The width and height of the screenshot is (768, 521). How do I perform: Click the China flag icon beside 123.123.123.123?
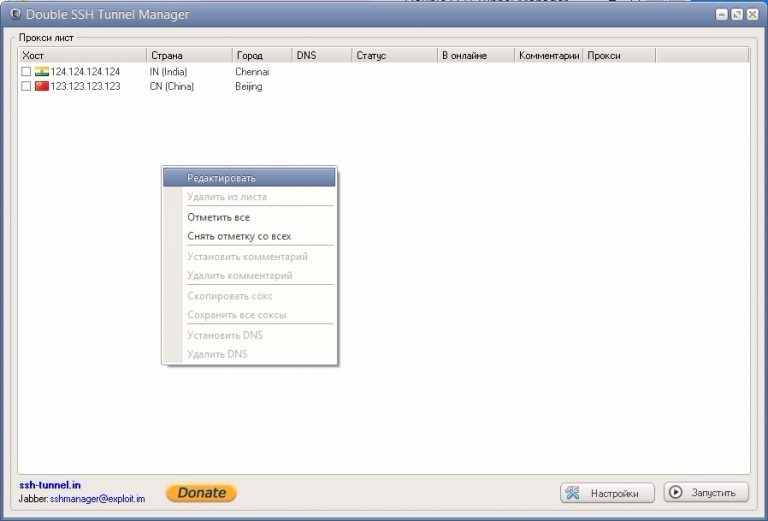(x=42, y=86)
